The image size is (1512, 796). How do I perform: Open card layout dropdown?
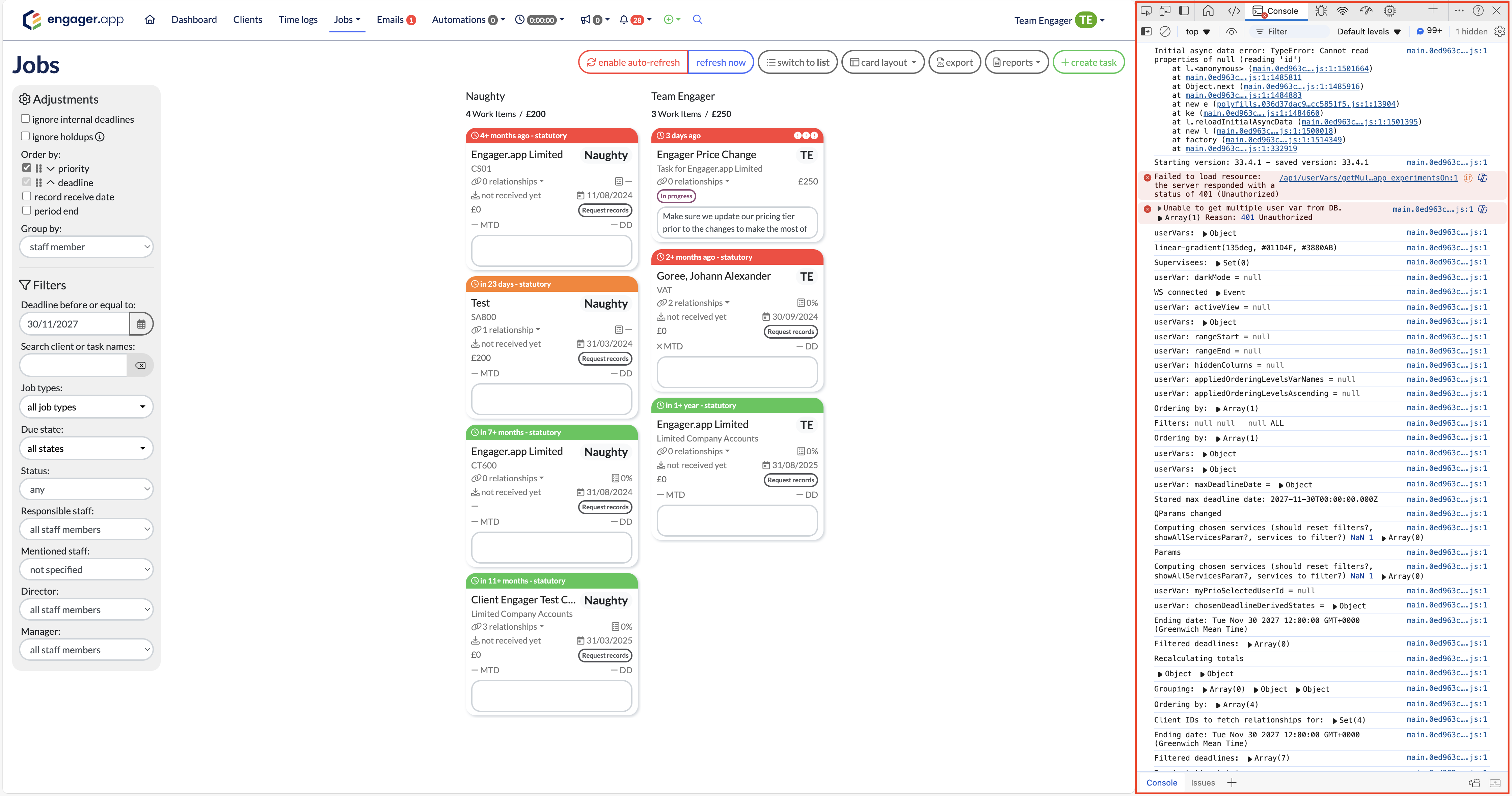coord(883,62)
